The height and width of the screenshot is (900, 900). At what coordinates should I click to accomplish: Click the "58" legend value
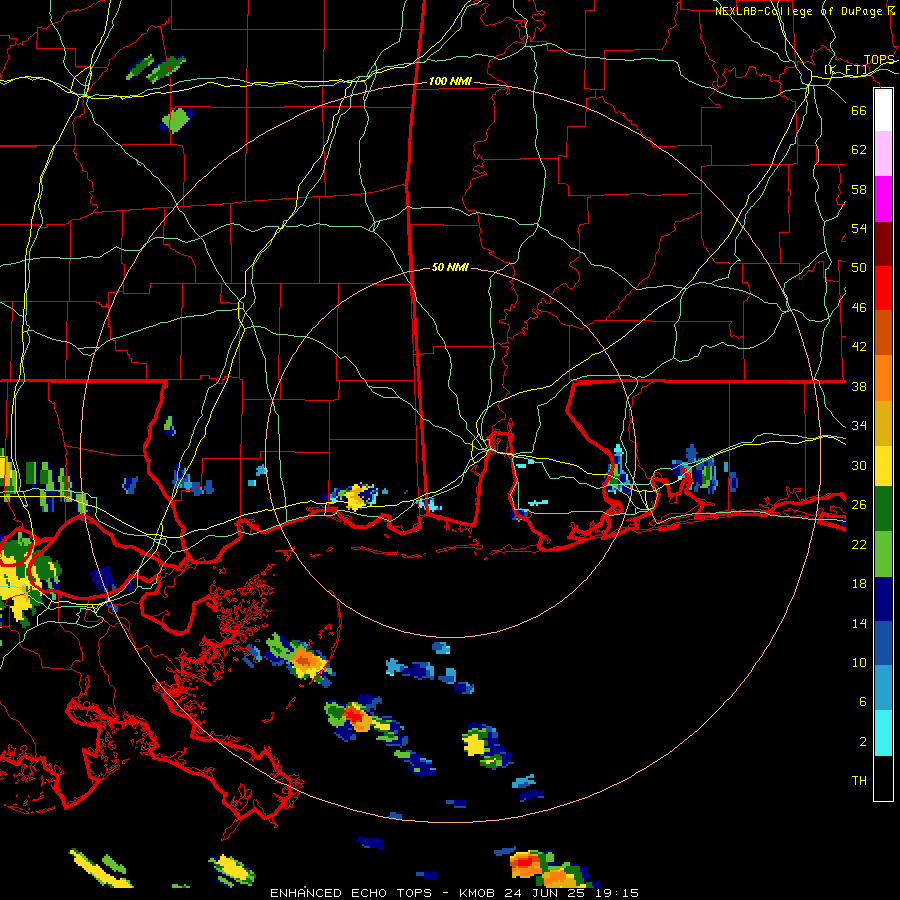click(x=859, y=189)
